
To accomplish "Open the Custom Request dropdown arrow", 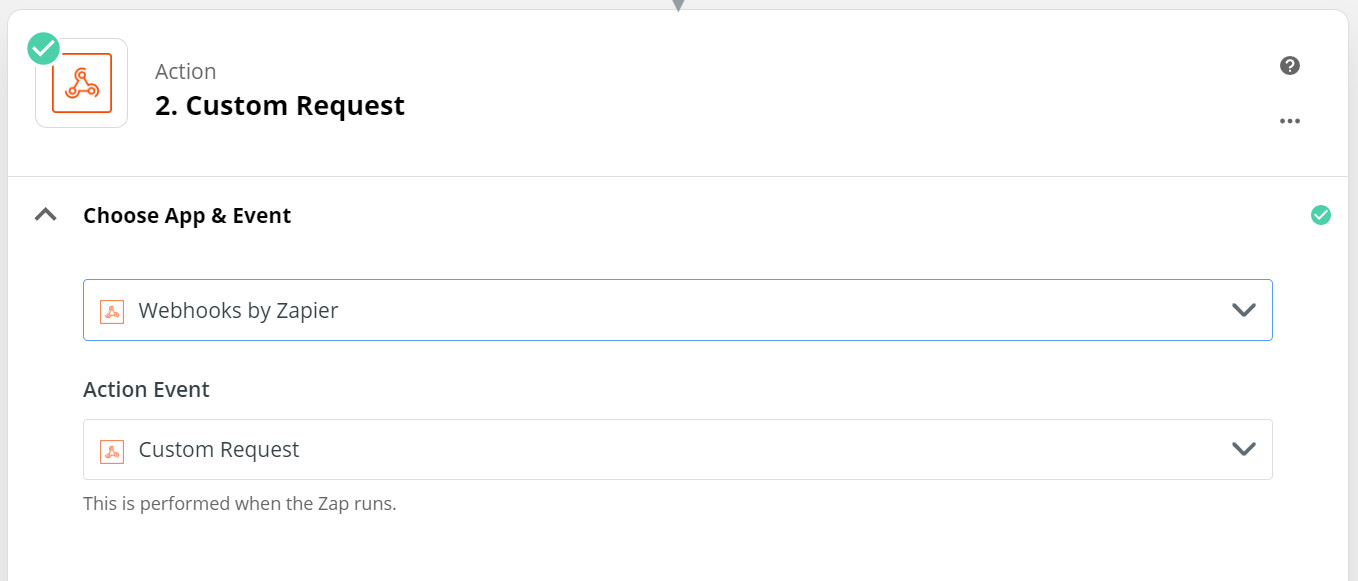I will click(x=1244, y=449).
